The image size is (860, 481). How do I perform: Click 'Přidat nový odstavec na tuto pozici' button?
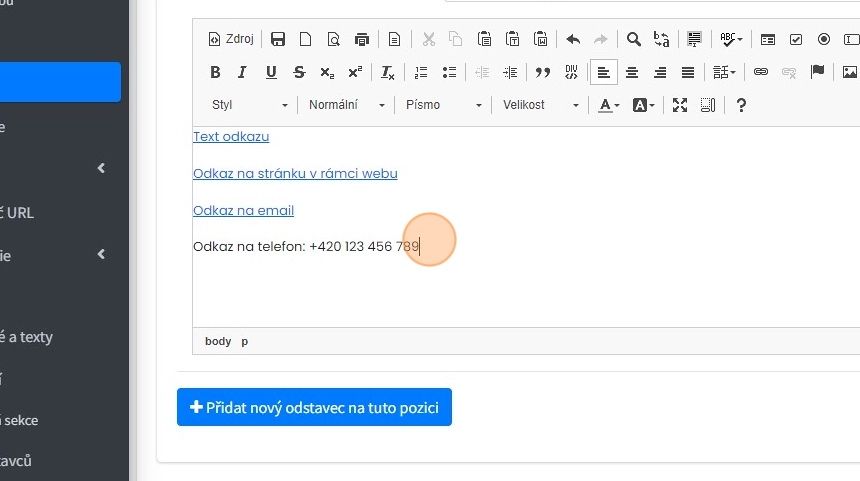314,407
